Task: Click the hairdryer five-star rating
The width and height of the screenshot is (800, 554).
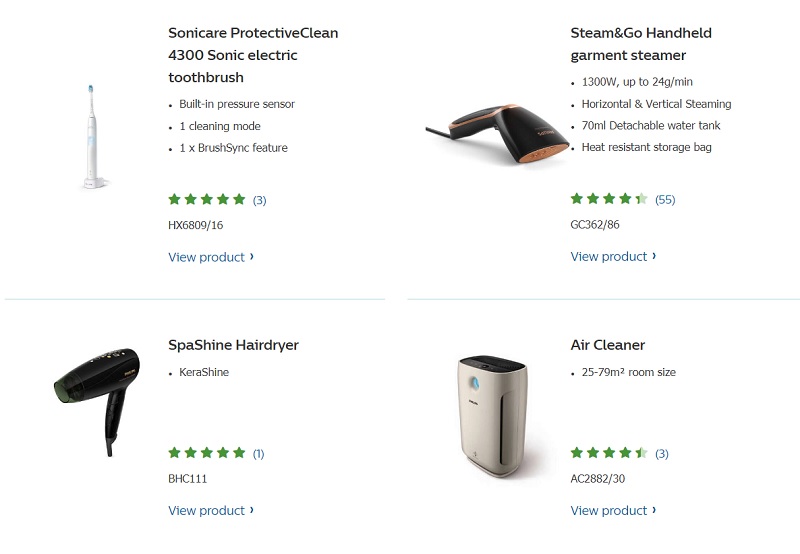Action: tap(206, 453)
